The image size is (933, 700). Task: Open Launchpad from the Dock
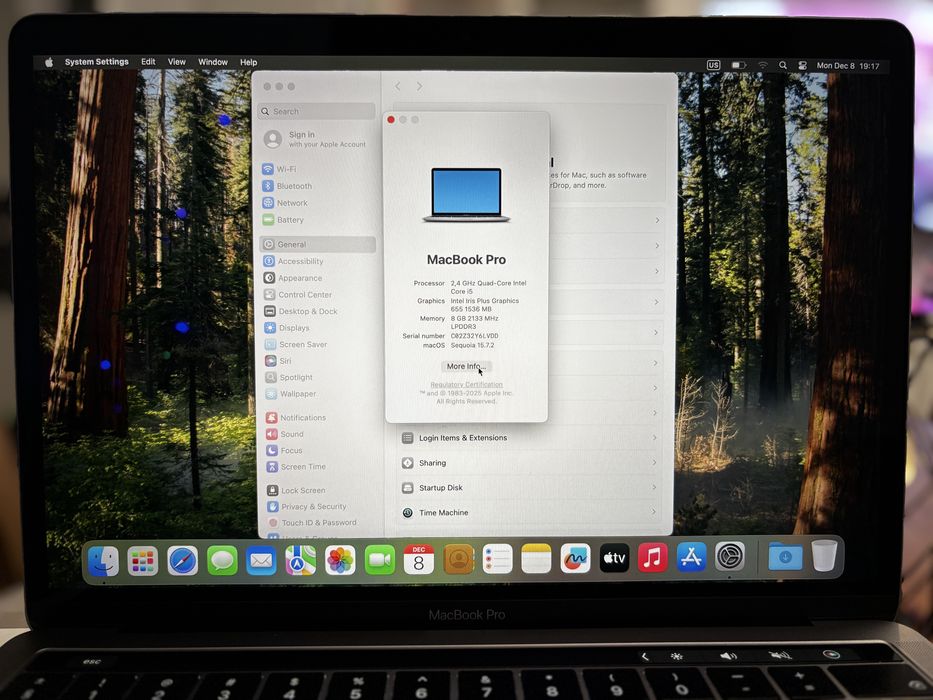[143, 561]
